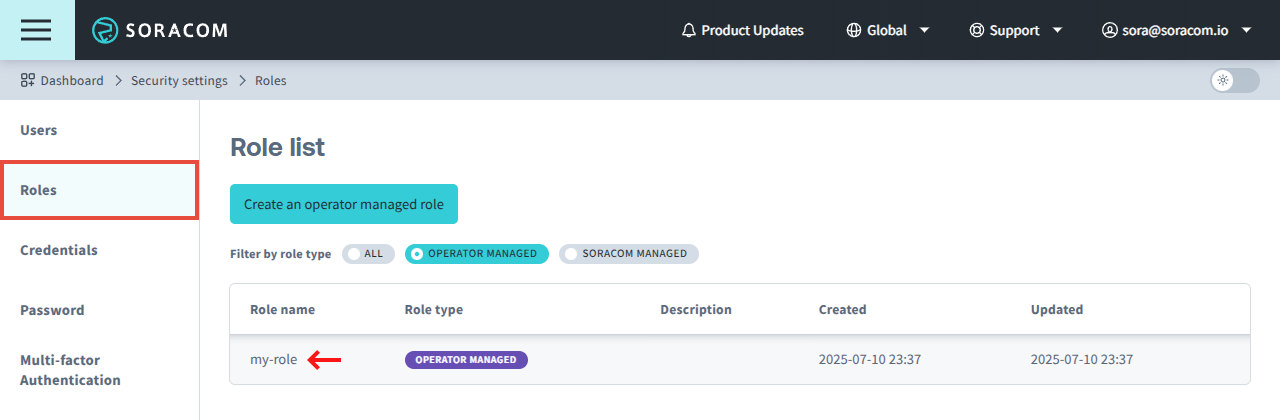
Task: Expand the Support dropdown arrow
Action: coord(1057,30)
